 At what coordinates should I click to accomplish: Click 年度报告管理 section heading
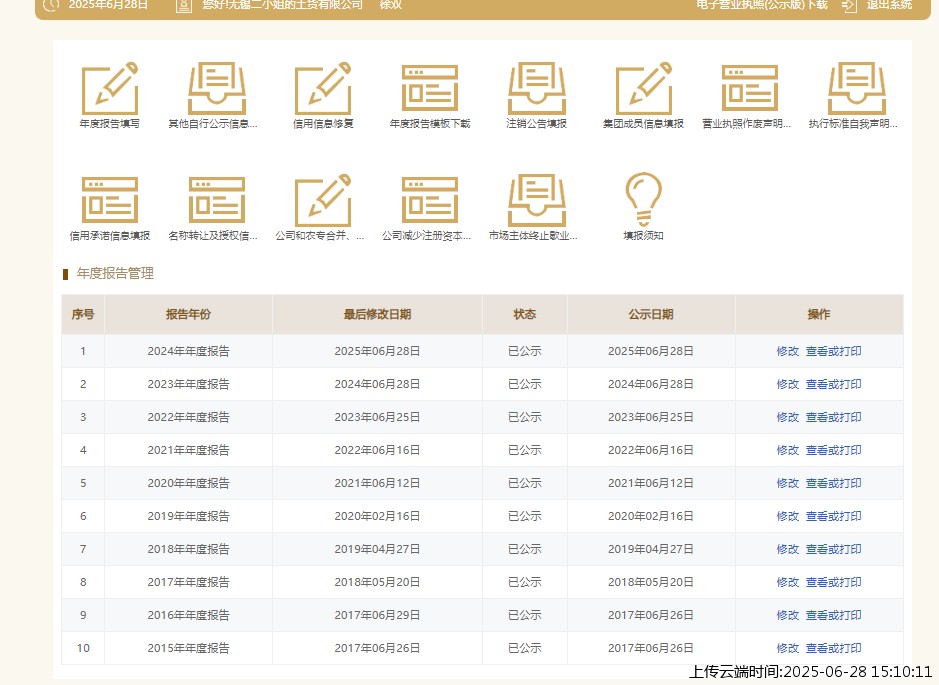(115, 274)
